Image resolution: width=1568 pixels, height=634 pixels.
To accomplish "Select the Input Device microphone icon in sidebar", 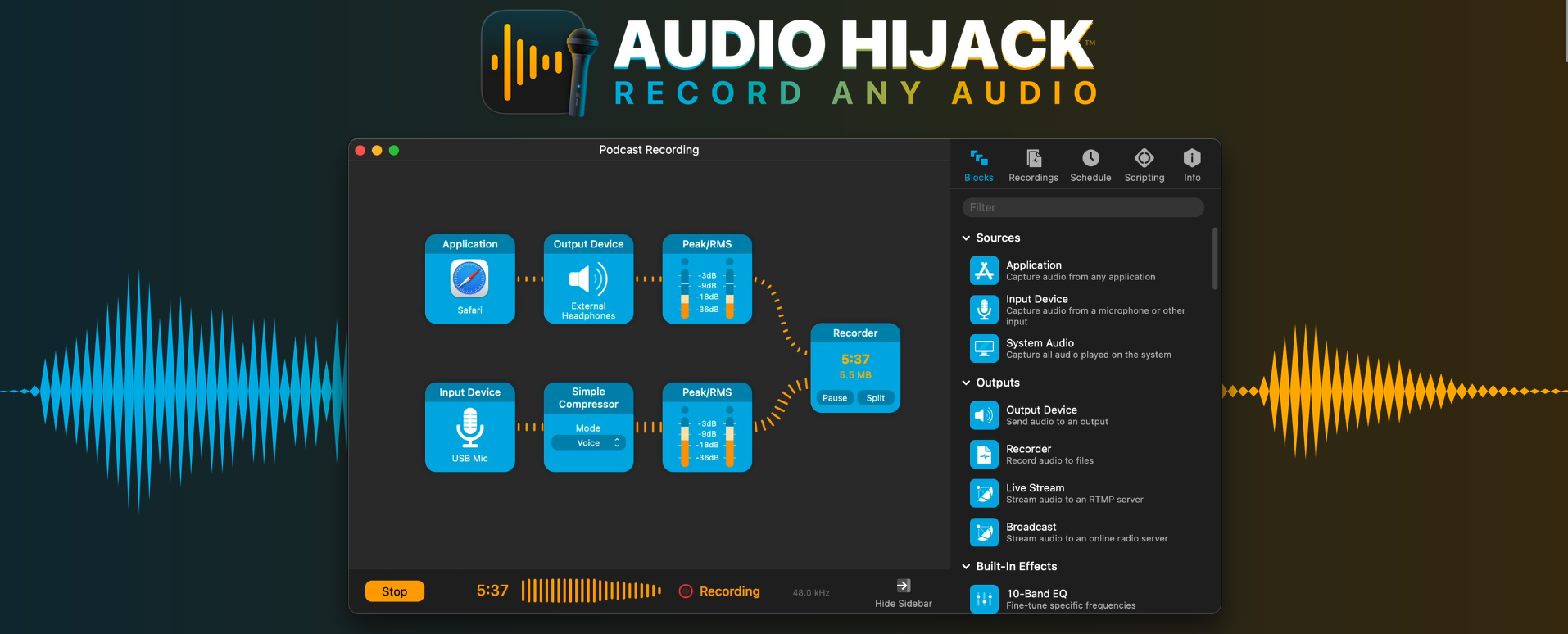I will (x=984, y=310).
